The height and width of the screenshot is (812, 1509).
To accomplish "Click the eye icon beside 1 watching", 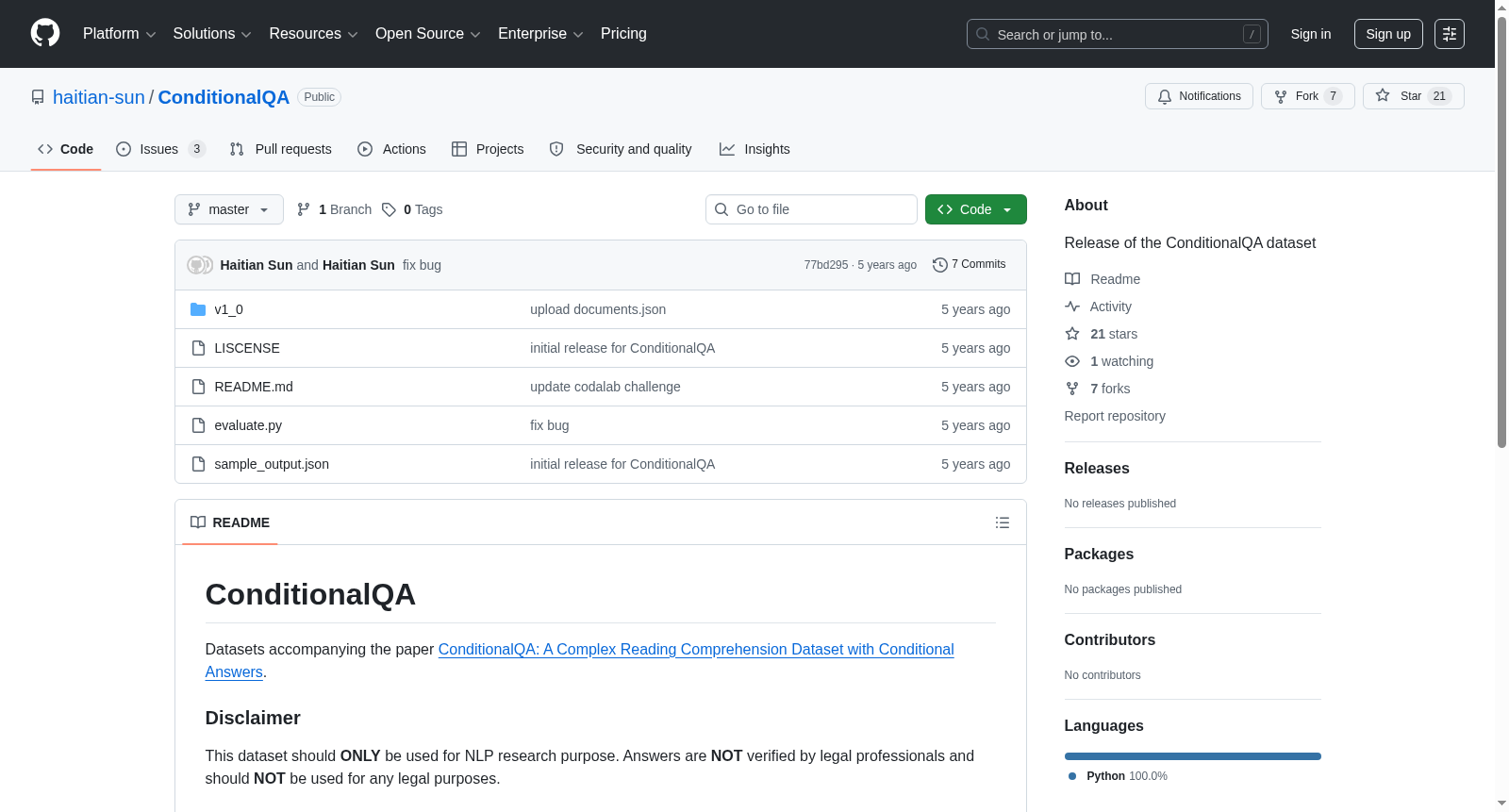I will pos(1072,361).
